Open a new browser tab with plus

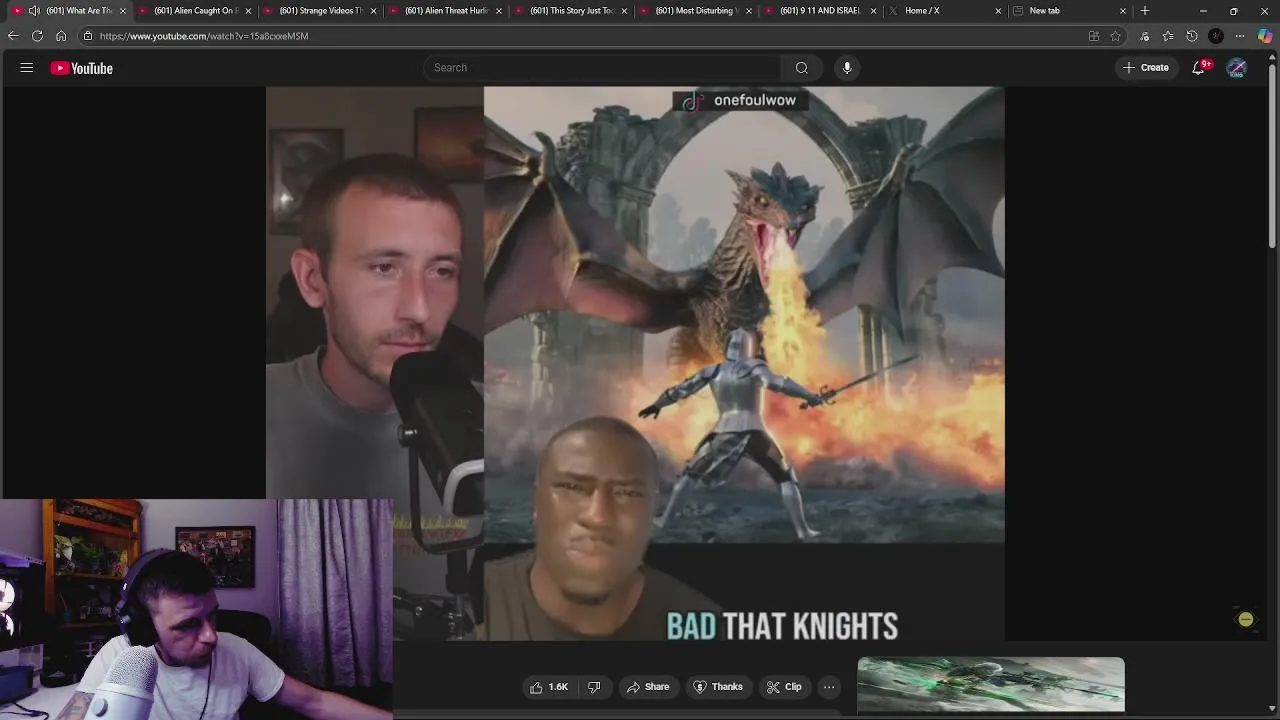tap(1145, 11)
